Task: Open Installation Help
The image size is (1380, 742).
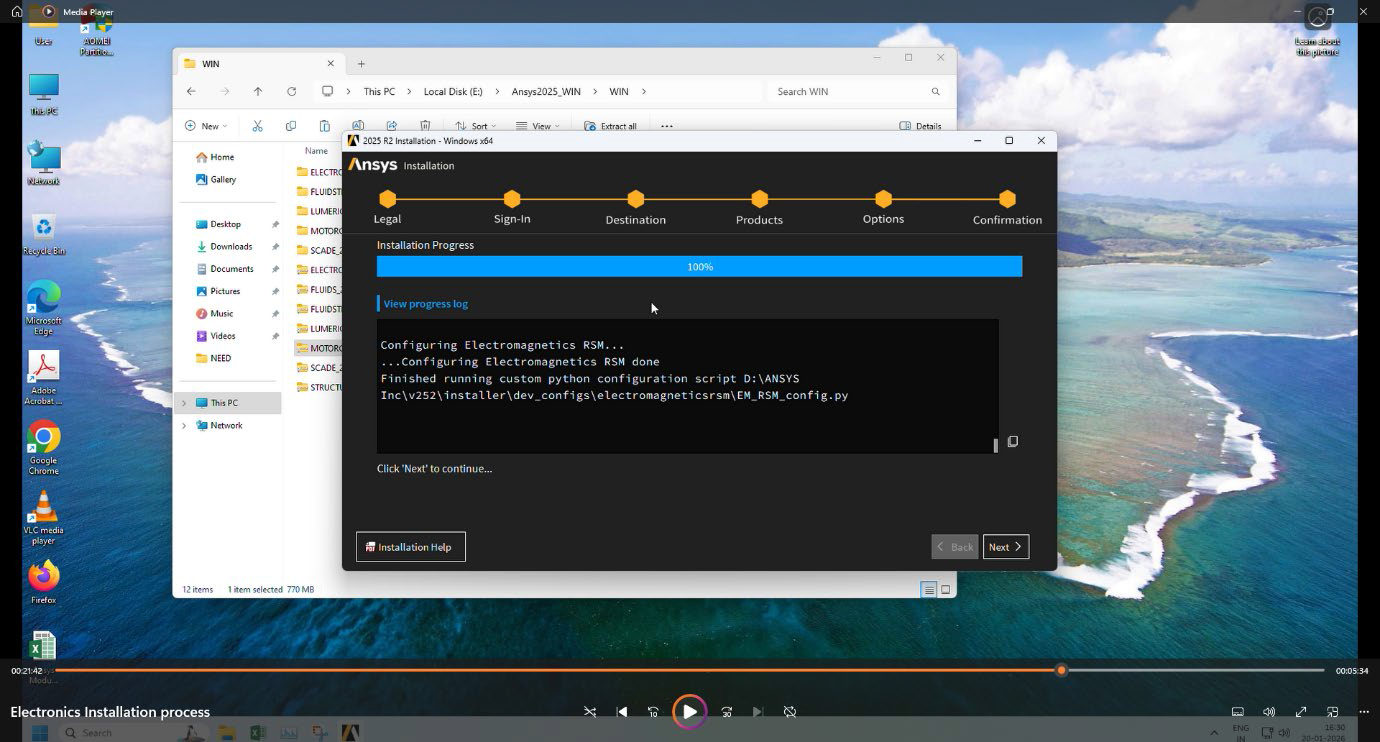Action: [411, 547]
